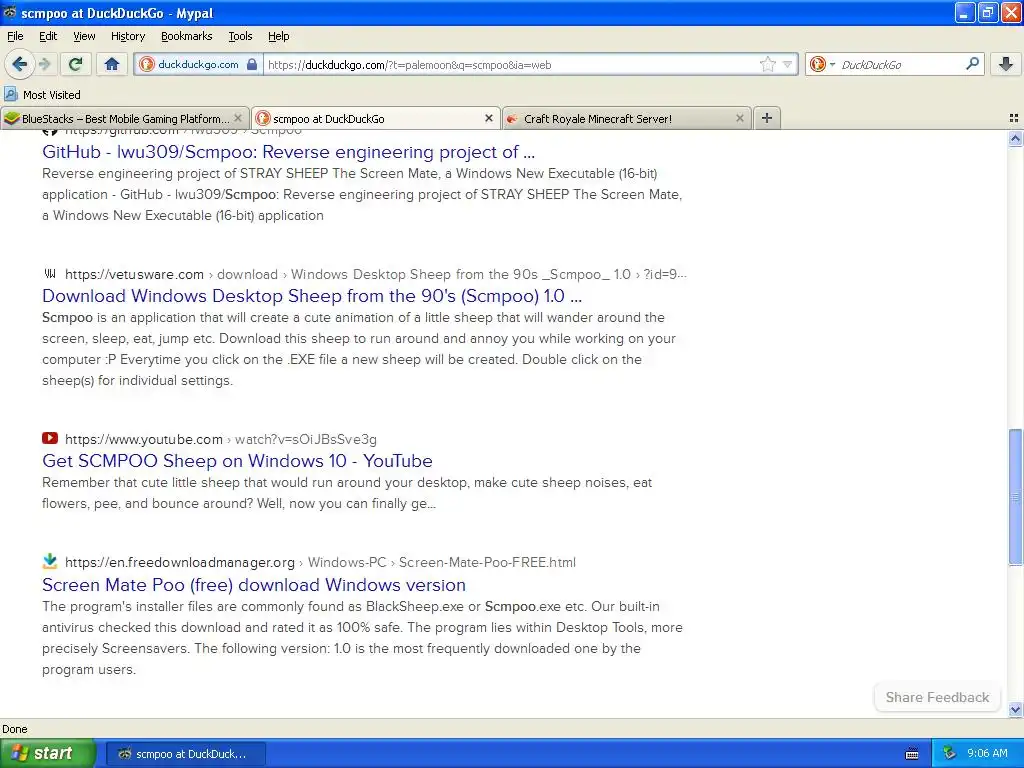Click the scrollbar down arrow
Image resolution: width=1024 pixels, height=768 pixels.
click(x=1015, y=709)
